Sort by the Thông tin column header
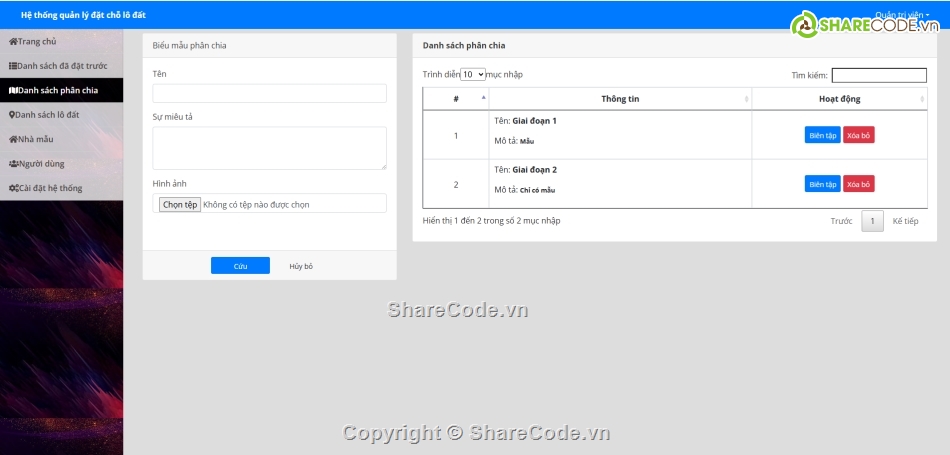 [620, 99]
